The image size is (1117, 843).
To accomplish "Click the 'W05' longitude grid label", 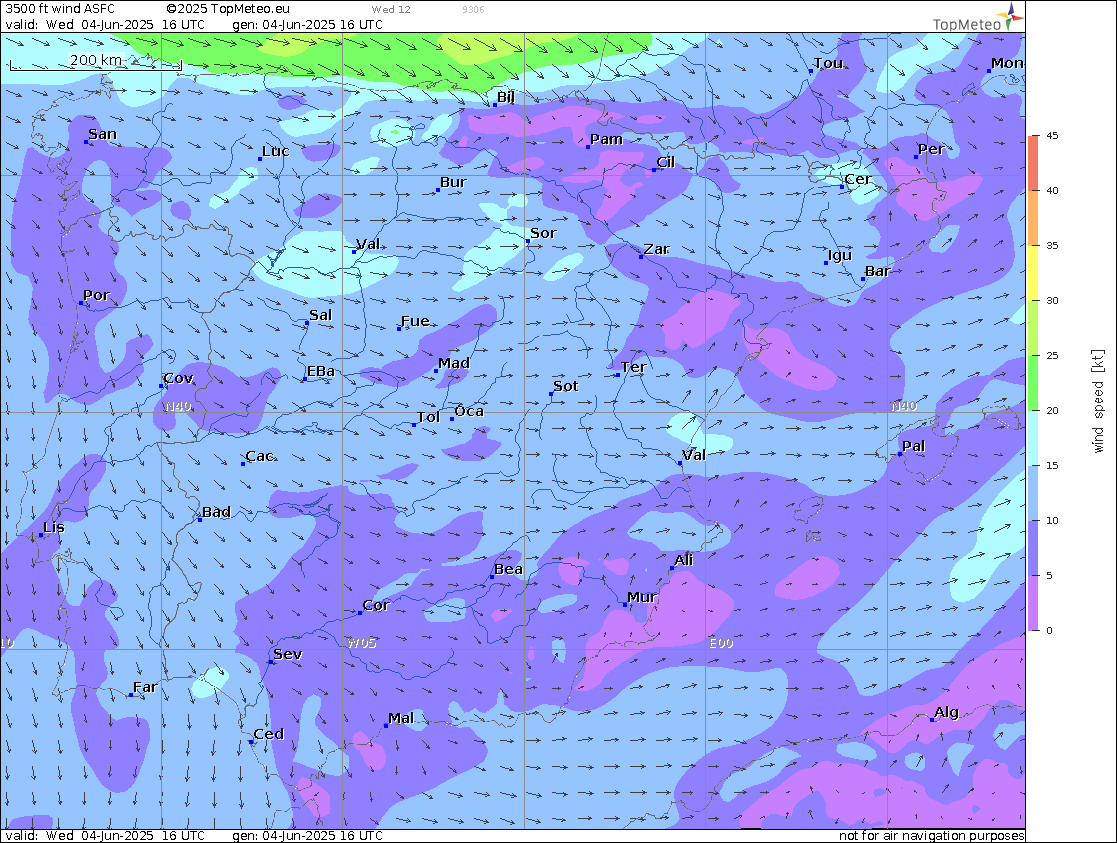I will click(x=361, y=643).
